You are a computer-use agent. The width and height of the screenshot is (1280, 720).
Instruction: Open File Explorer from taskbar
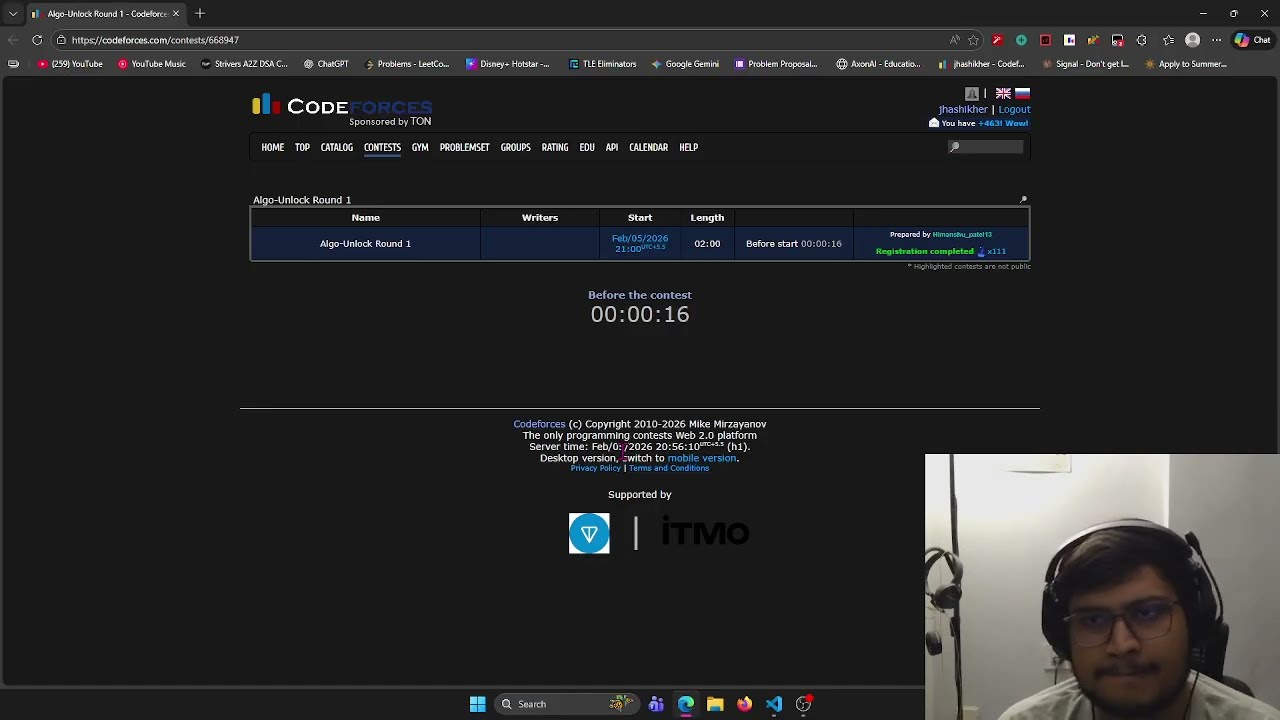(715, 704)
